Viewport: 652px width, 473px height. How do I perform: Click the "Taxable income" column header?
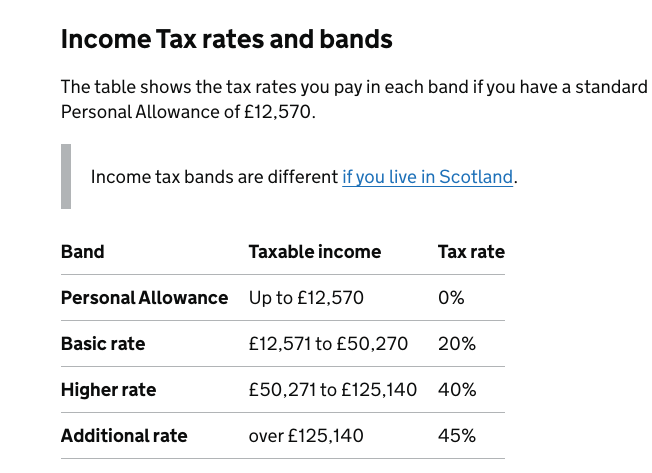(x=314, y=252)
